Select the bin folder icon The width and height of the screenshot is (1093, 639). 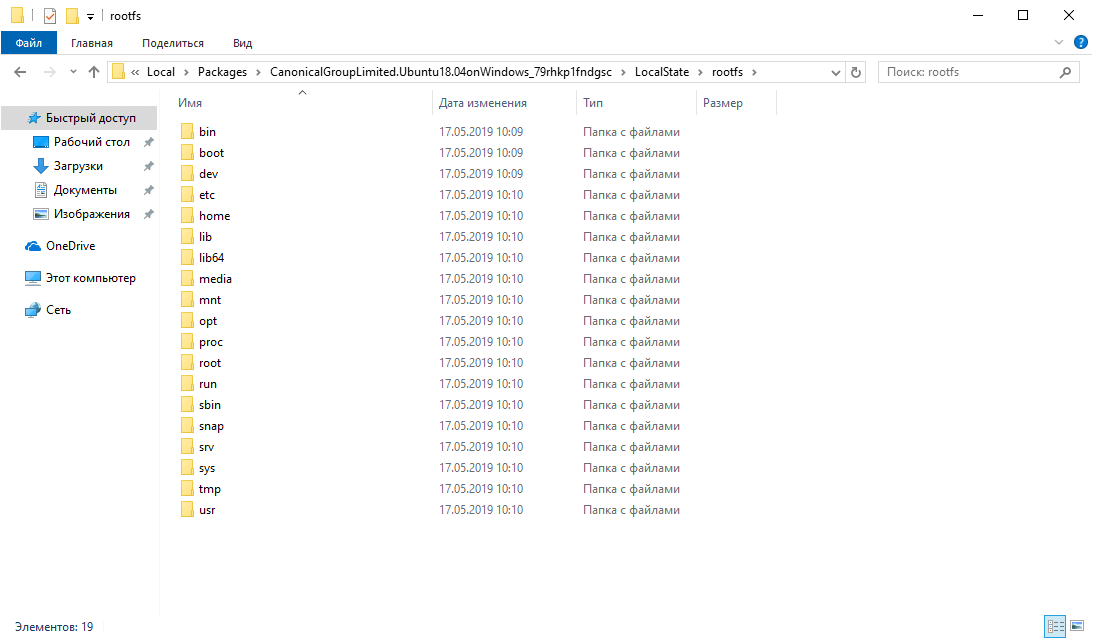point(187,132)
